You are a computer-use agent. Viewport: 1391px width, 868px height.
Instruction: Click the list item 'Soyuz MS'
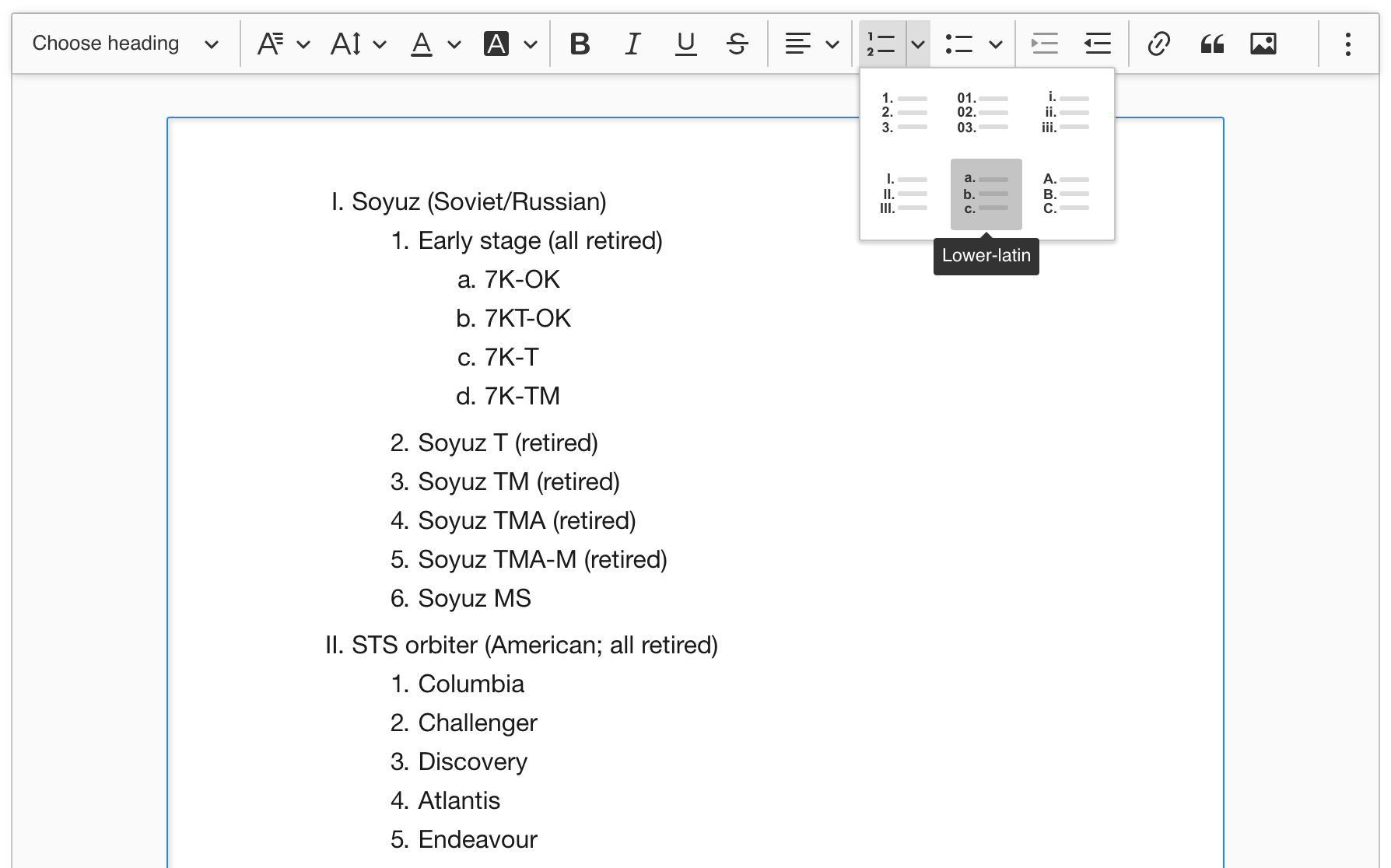point(475,599)
